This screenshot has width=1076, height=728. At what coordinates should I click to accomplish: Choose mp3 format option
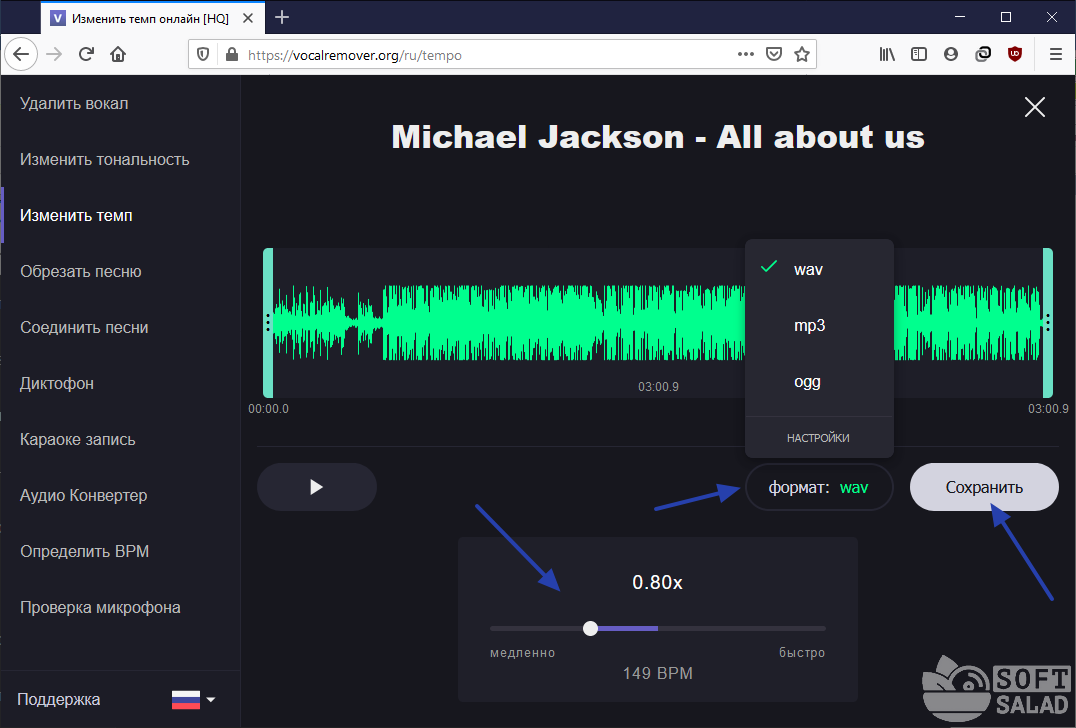click(819, 325)
